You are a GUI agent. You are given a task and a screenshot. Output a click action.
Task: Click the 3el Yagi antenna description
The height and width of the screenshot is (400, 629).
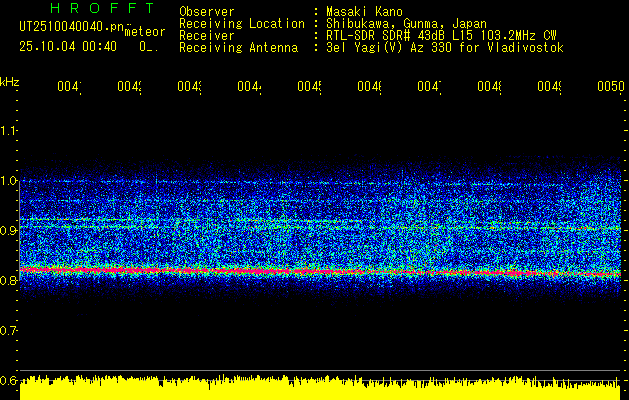pos(444,47)
